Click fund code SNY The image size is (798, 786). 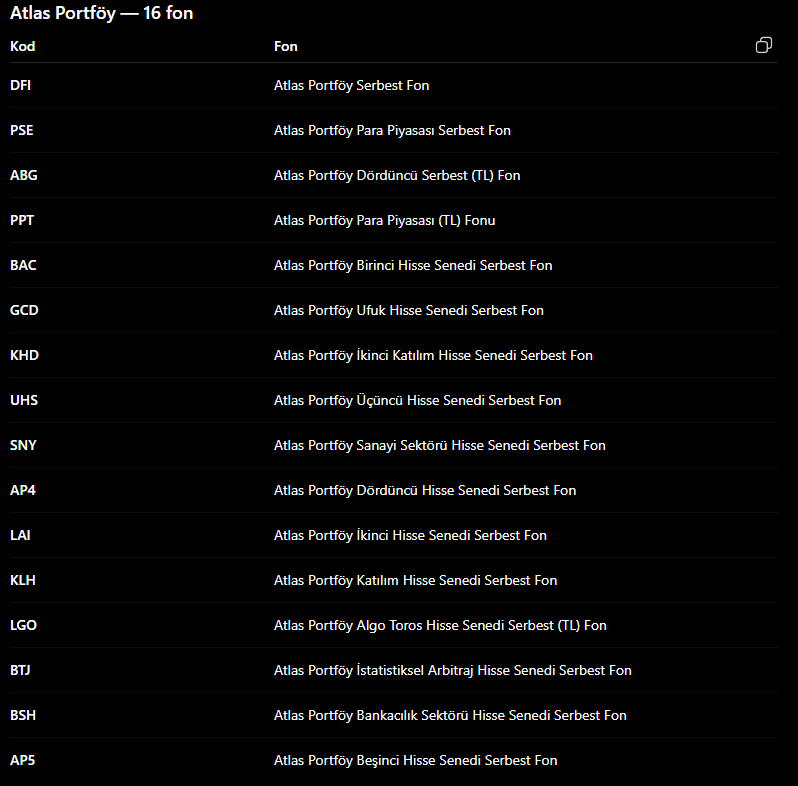[23, 445]
